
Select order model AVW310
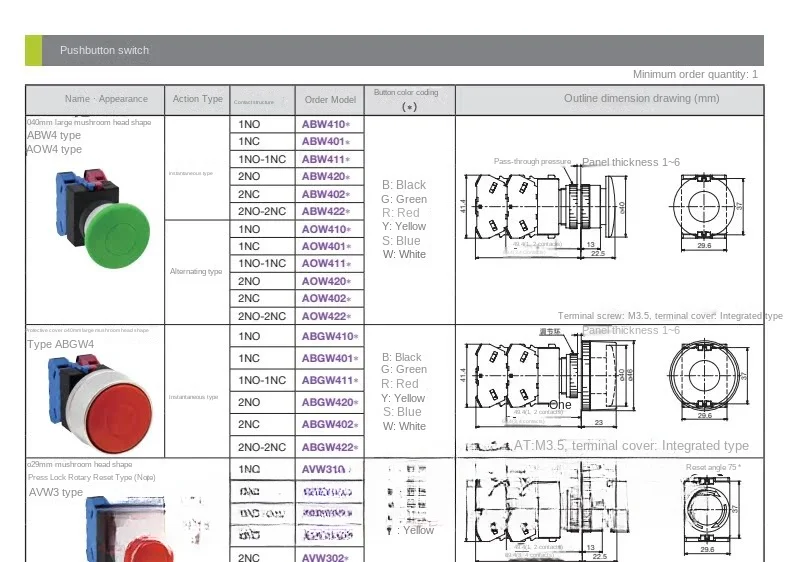[325, 469]
